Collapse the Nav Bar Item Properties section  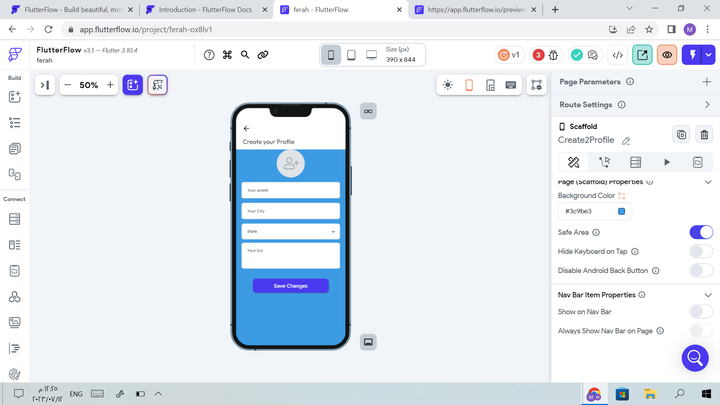click(642, 295)
